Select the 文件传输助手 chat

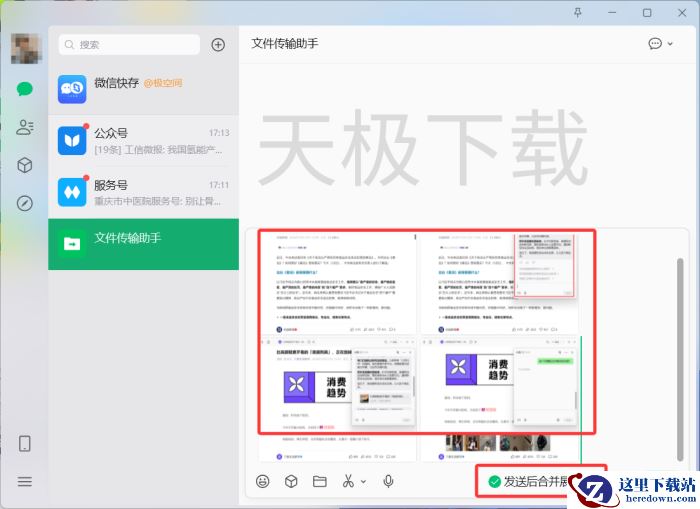pos(143,244)
